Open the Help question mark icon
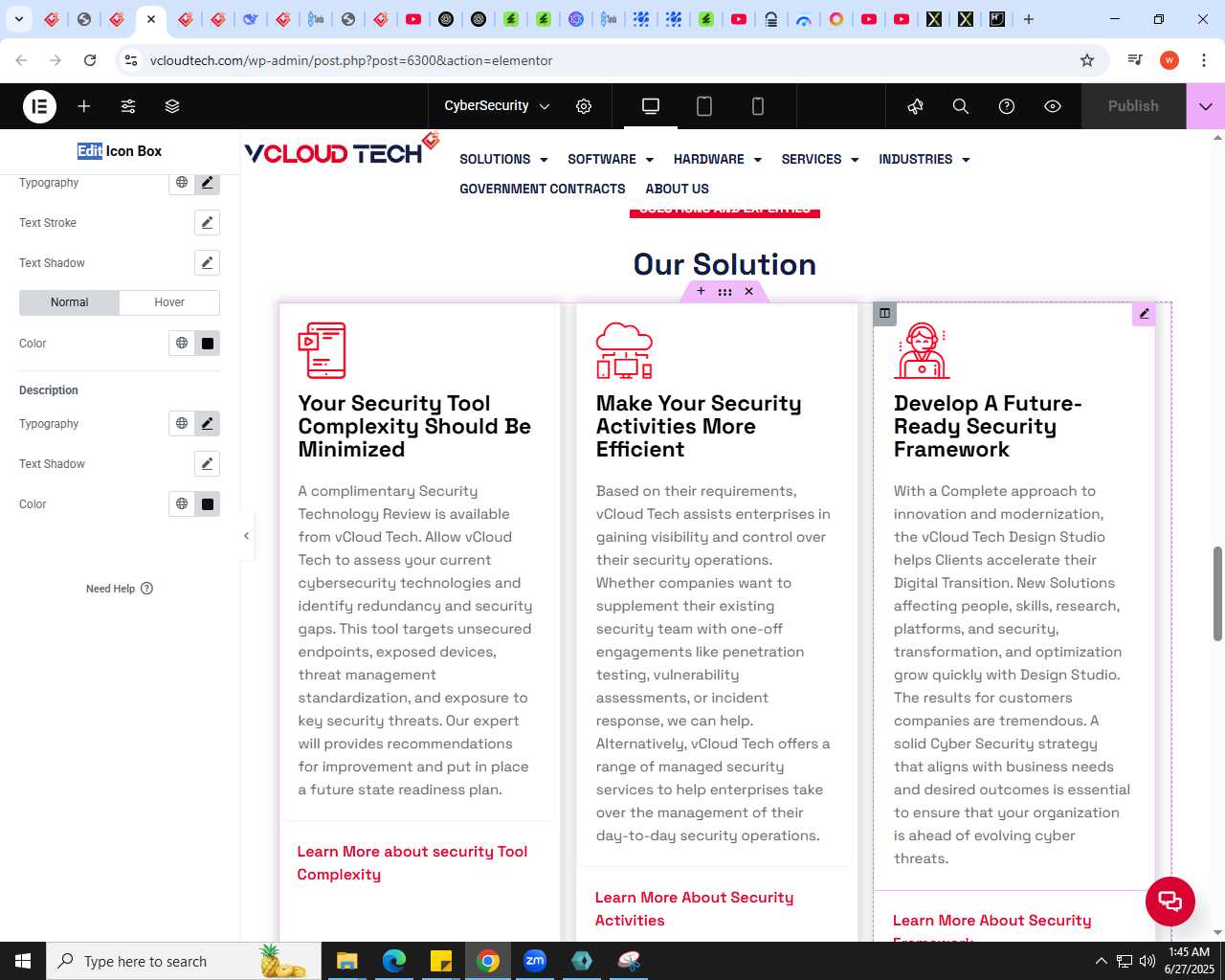The image size is (1225, 980). (1007, 106)
